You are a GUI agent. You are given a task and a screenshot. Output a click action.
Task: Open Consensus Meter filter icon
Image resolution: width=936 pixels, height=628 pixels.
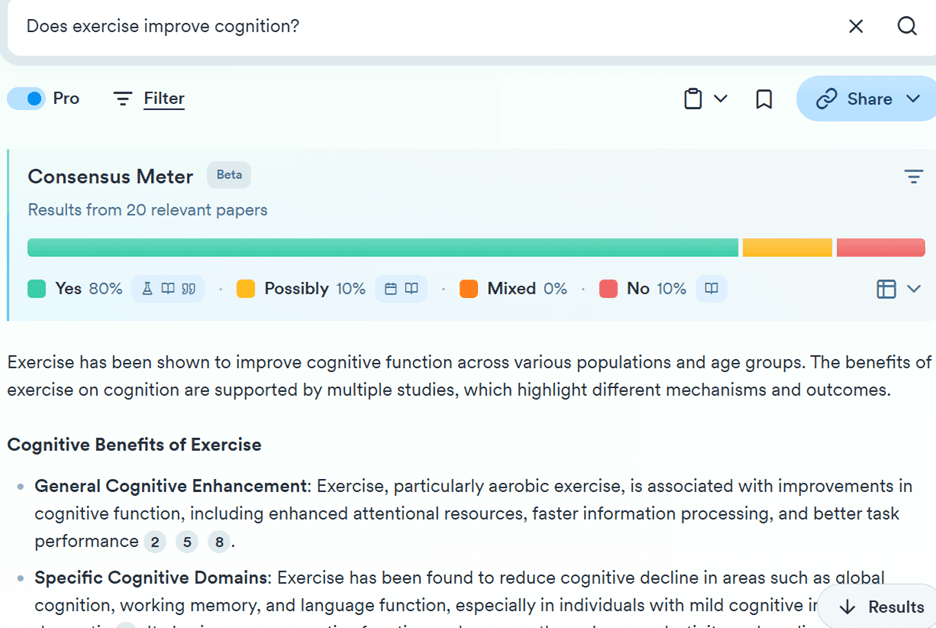913,176
